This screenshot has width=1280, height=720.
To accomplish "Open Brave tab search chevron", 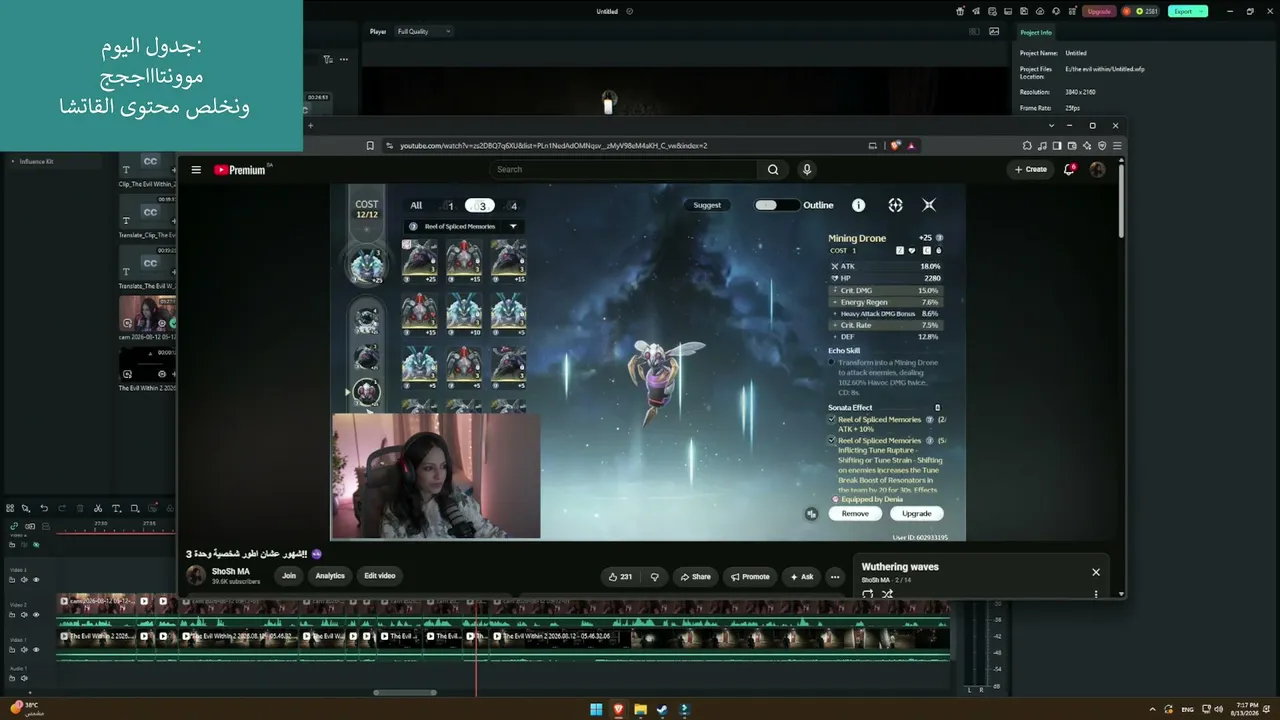I will 1051,126.
